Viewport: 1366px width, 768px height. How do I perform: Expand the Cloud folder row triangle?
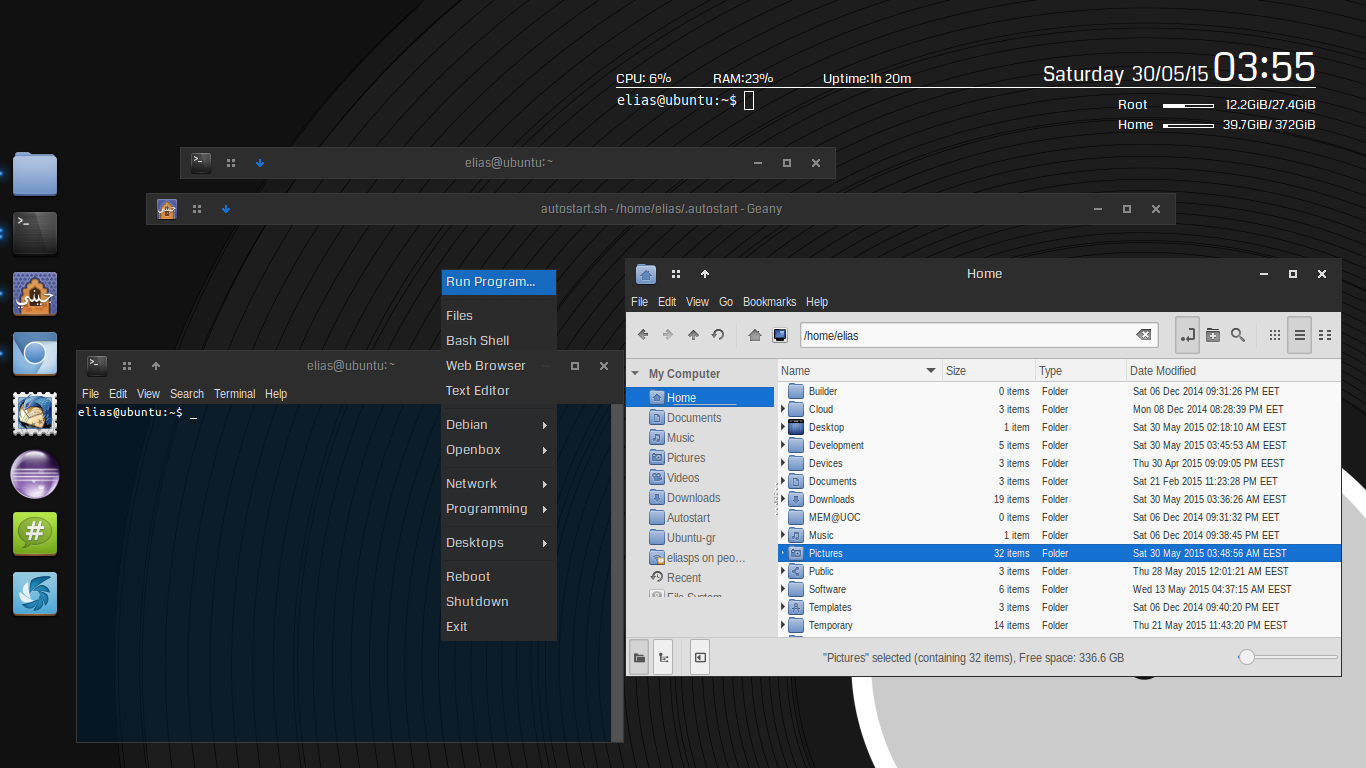click(x=783, y=409)
